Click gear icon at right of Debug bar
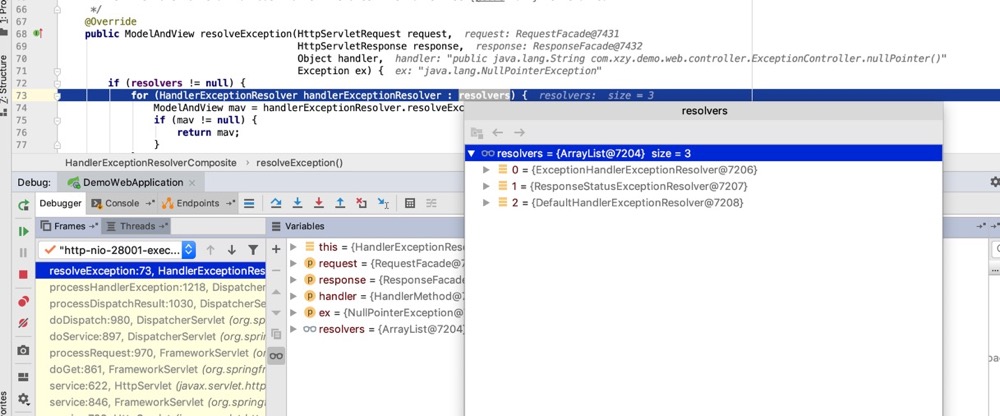1000x416 pixels. coord(994,182)
